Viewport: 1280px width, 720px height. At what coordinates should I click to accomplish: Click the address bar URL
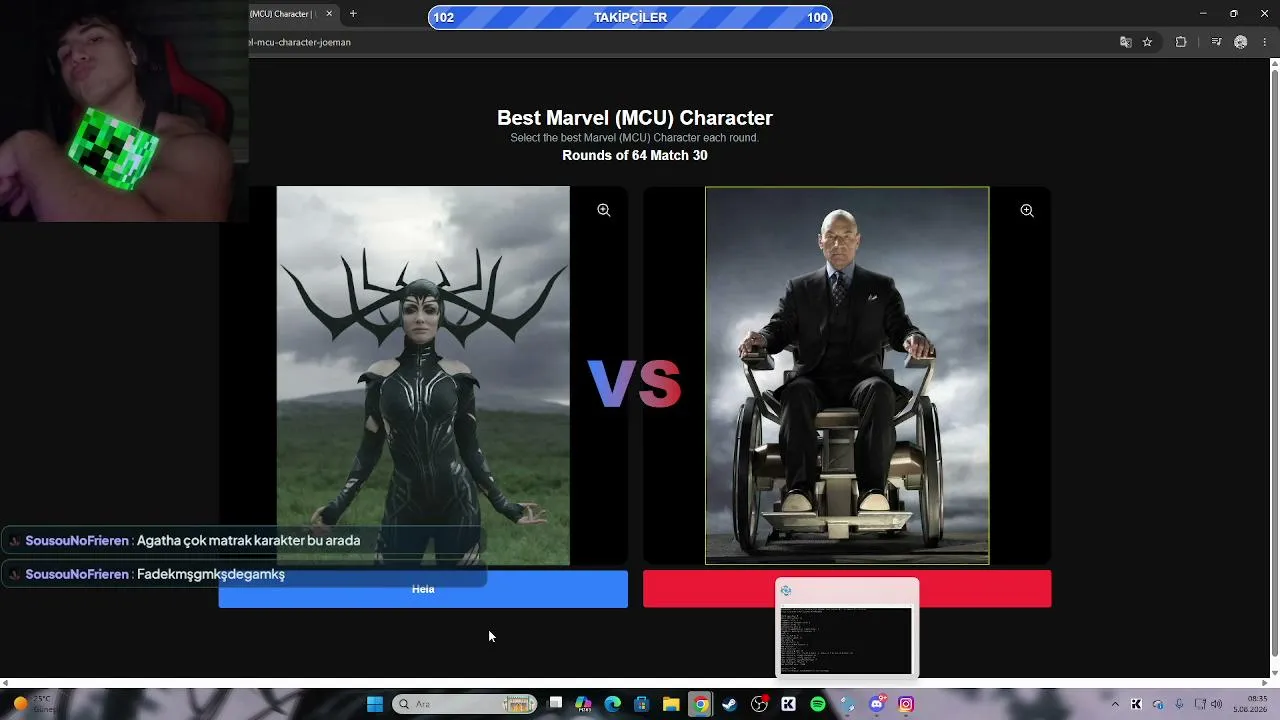(x=300, y=42)
